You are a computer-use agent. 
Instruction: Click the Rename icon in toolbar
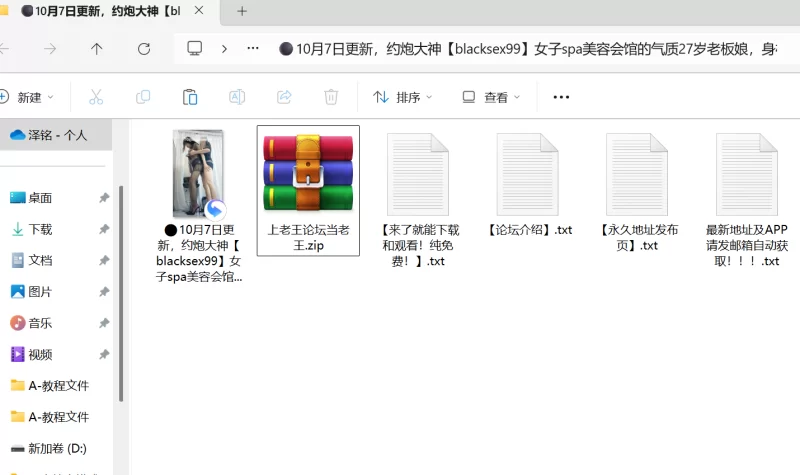237,97
